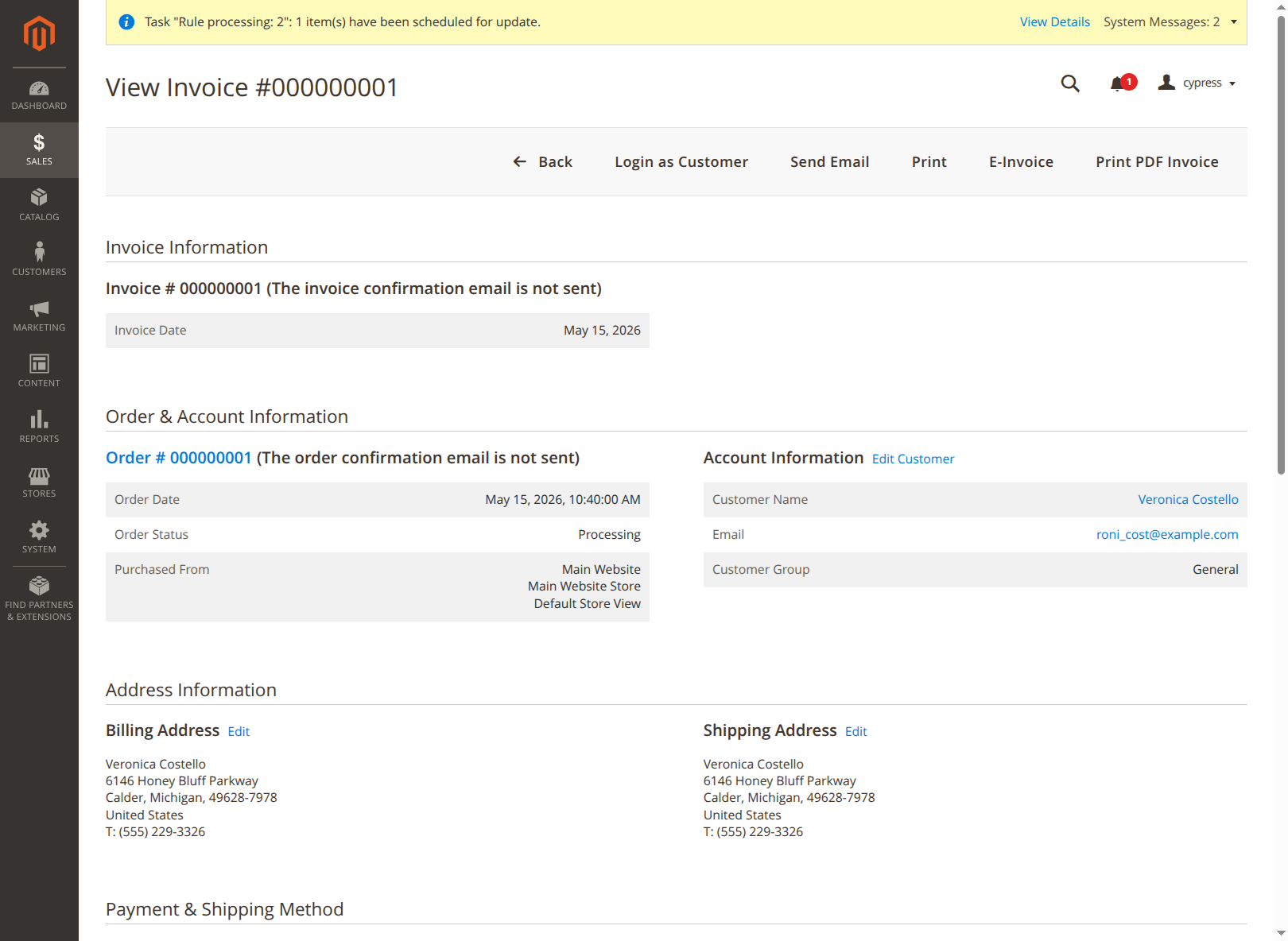Open the notifications bell icon
The image size is (1288, 941).
(1117, 83)
